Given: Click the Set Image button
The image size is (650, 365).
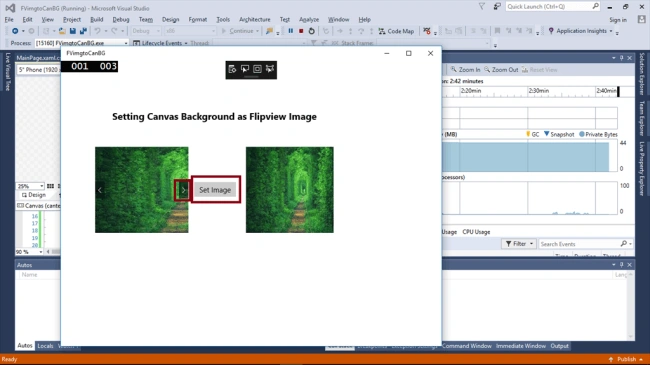Looking at the screenshot, I should [x=215, y=190].
